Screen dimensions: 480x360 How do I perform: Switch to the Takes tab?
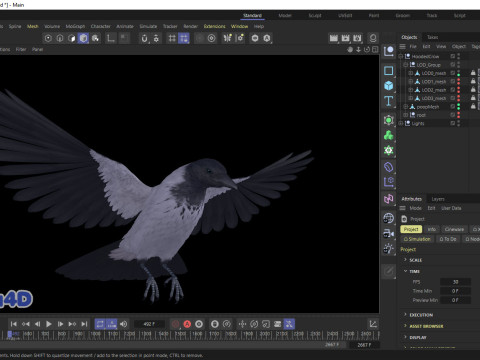[x=433, y=37]
